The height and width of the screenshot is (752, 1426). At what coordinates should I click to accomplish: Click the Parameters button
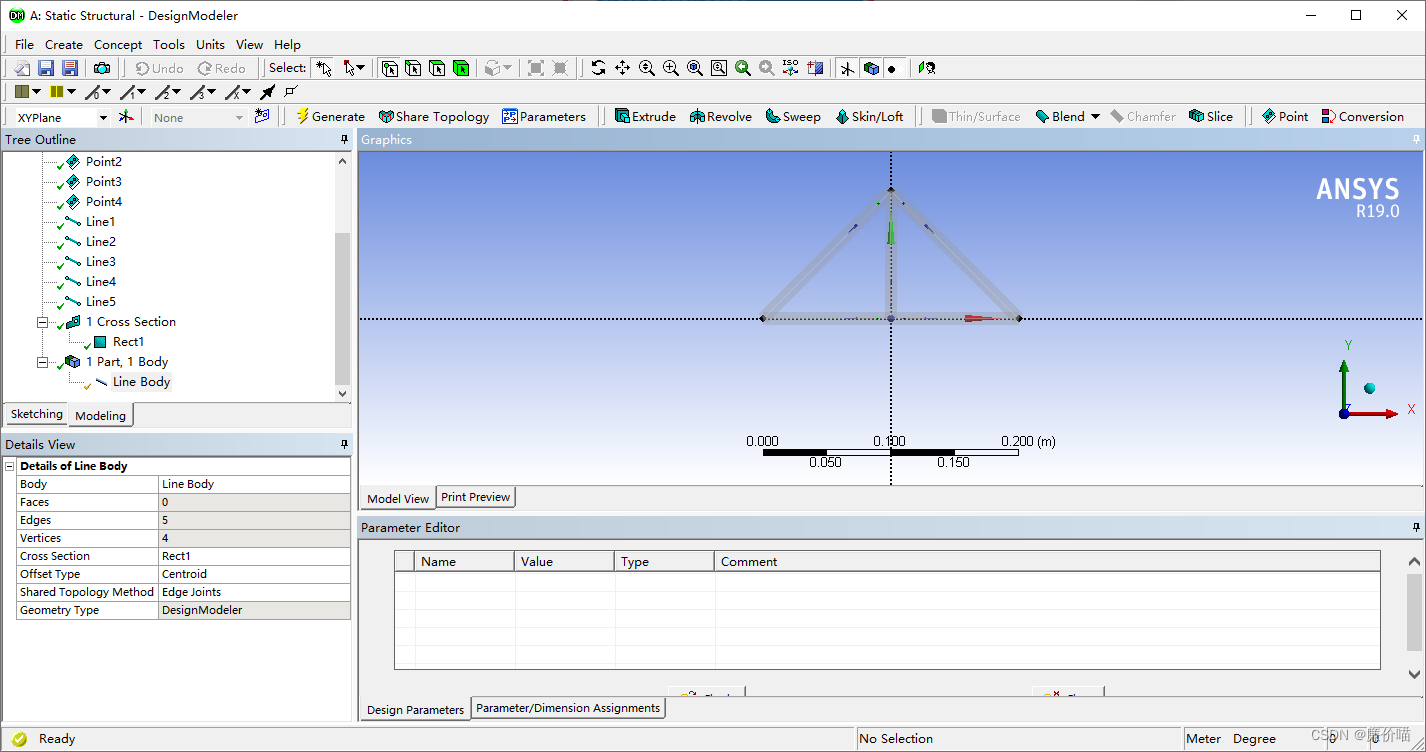pos(544,117)
